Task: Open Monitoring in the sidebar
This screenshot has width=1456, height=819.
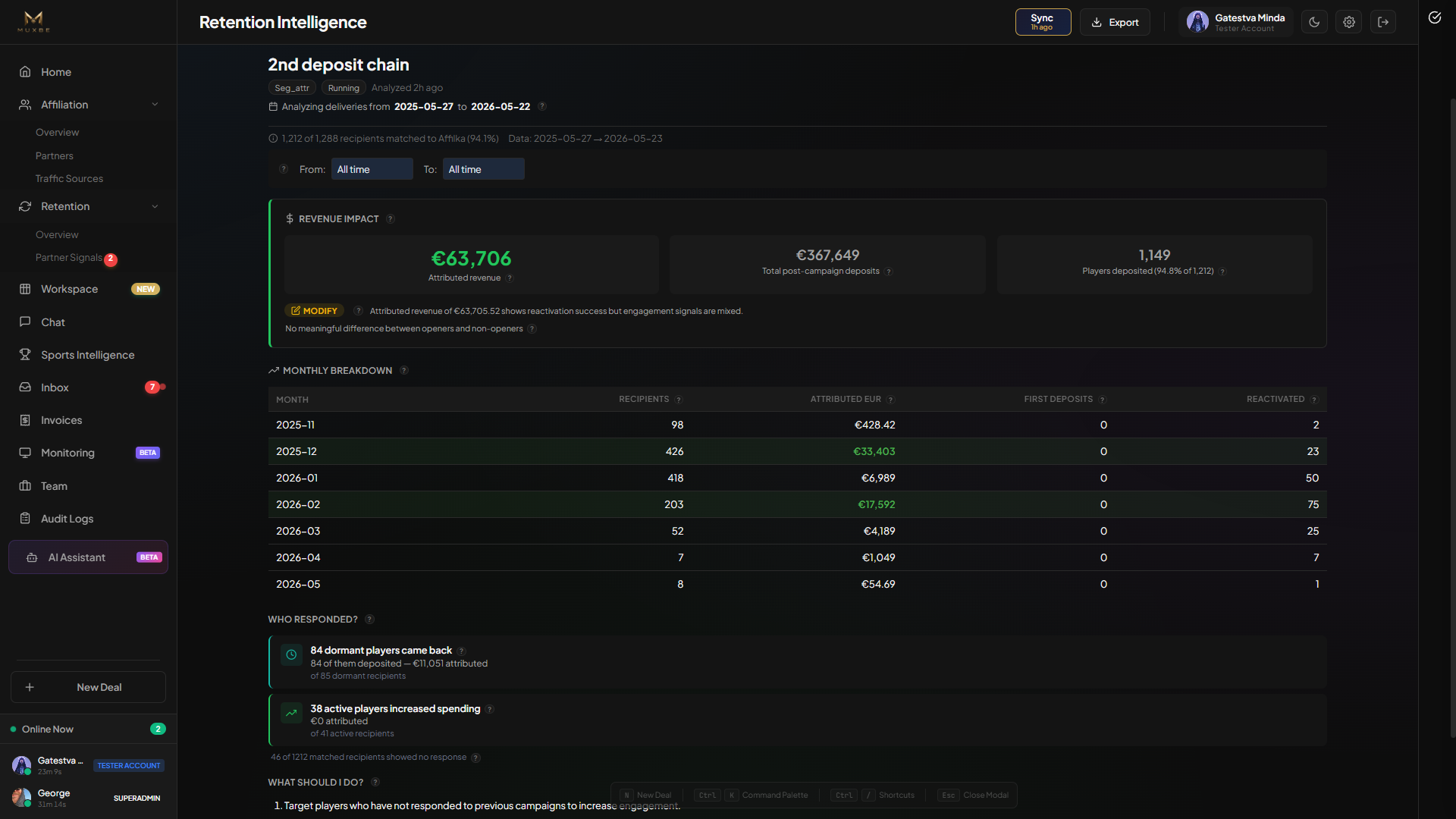Action: coord(88,453)
